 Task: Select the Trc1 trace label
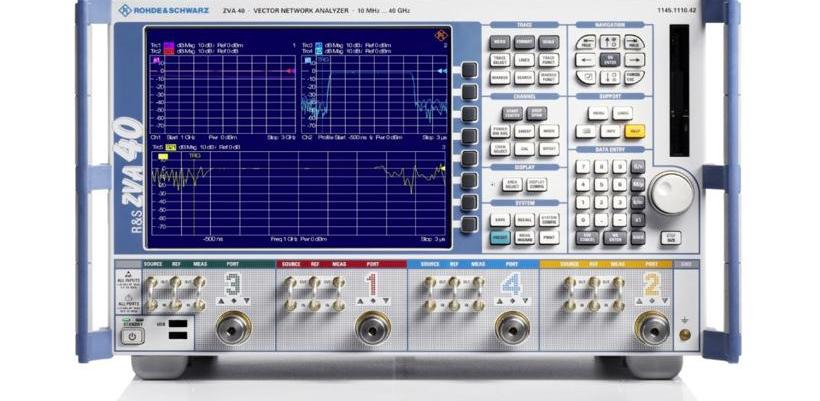pos(156,45)
